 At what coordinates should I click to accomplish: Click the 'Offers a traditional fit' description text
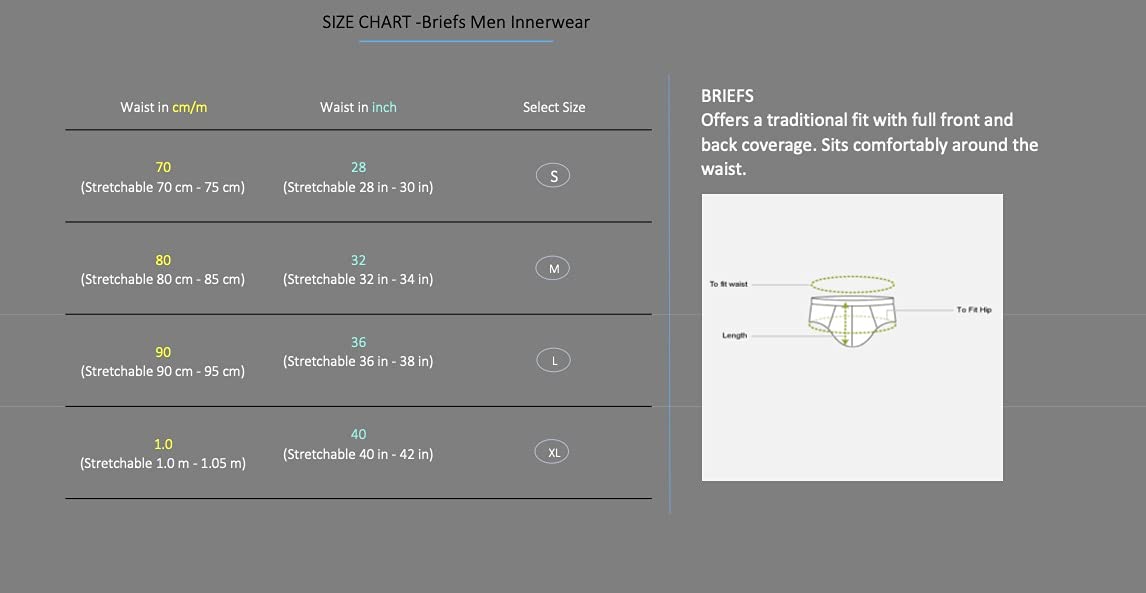click(870, 144)
